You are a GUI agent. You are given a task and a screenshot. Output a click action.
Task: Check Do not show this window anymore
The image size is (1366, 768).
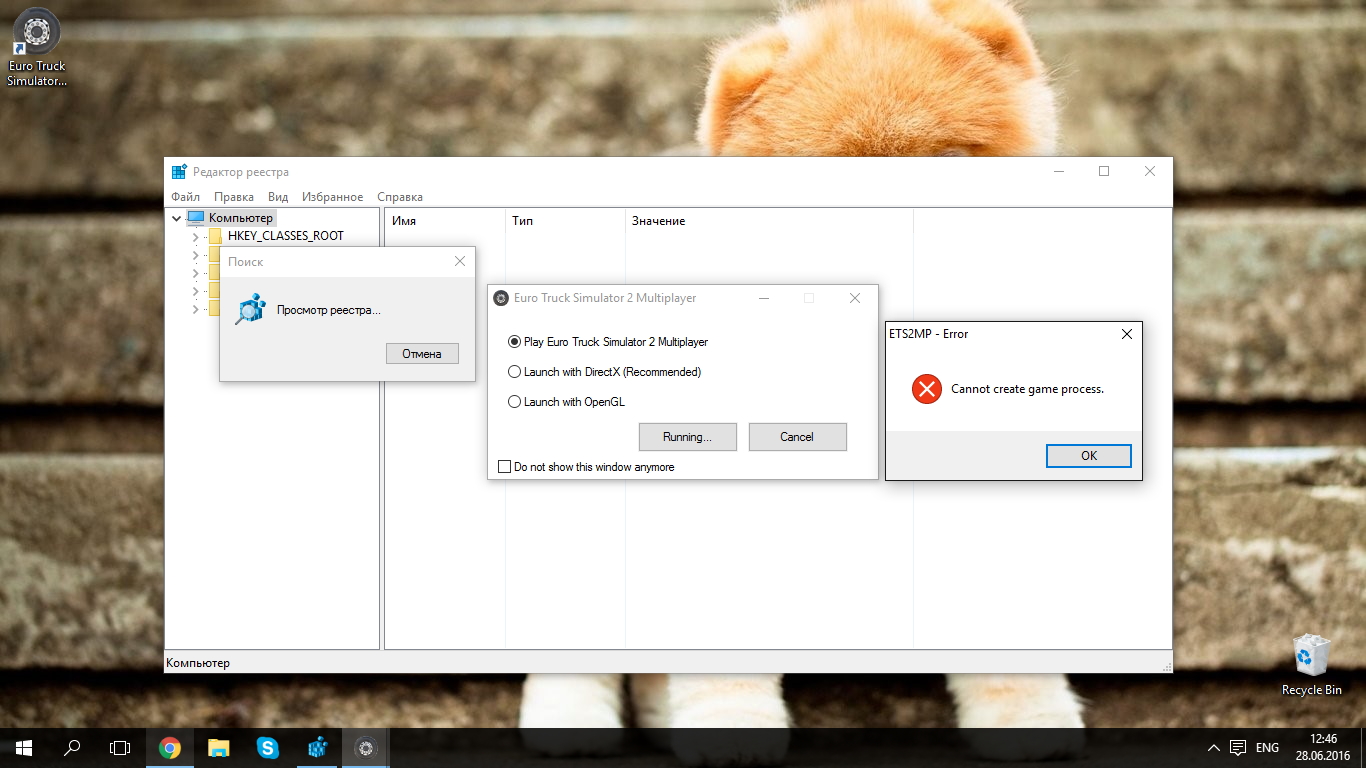pos(586,467)
